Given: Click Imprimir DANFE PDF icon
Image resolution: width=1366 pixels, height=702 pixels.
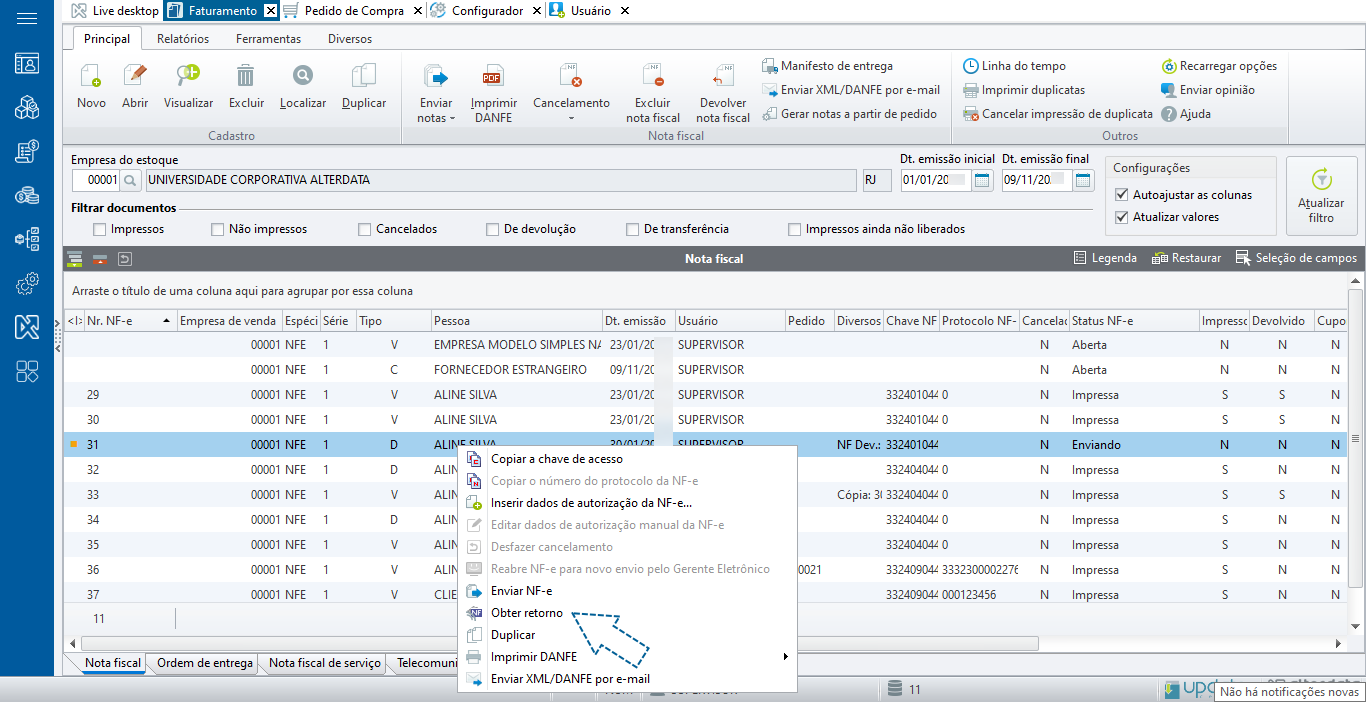Looking at the screenshot, I should (493, 77).
